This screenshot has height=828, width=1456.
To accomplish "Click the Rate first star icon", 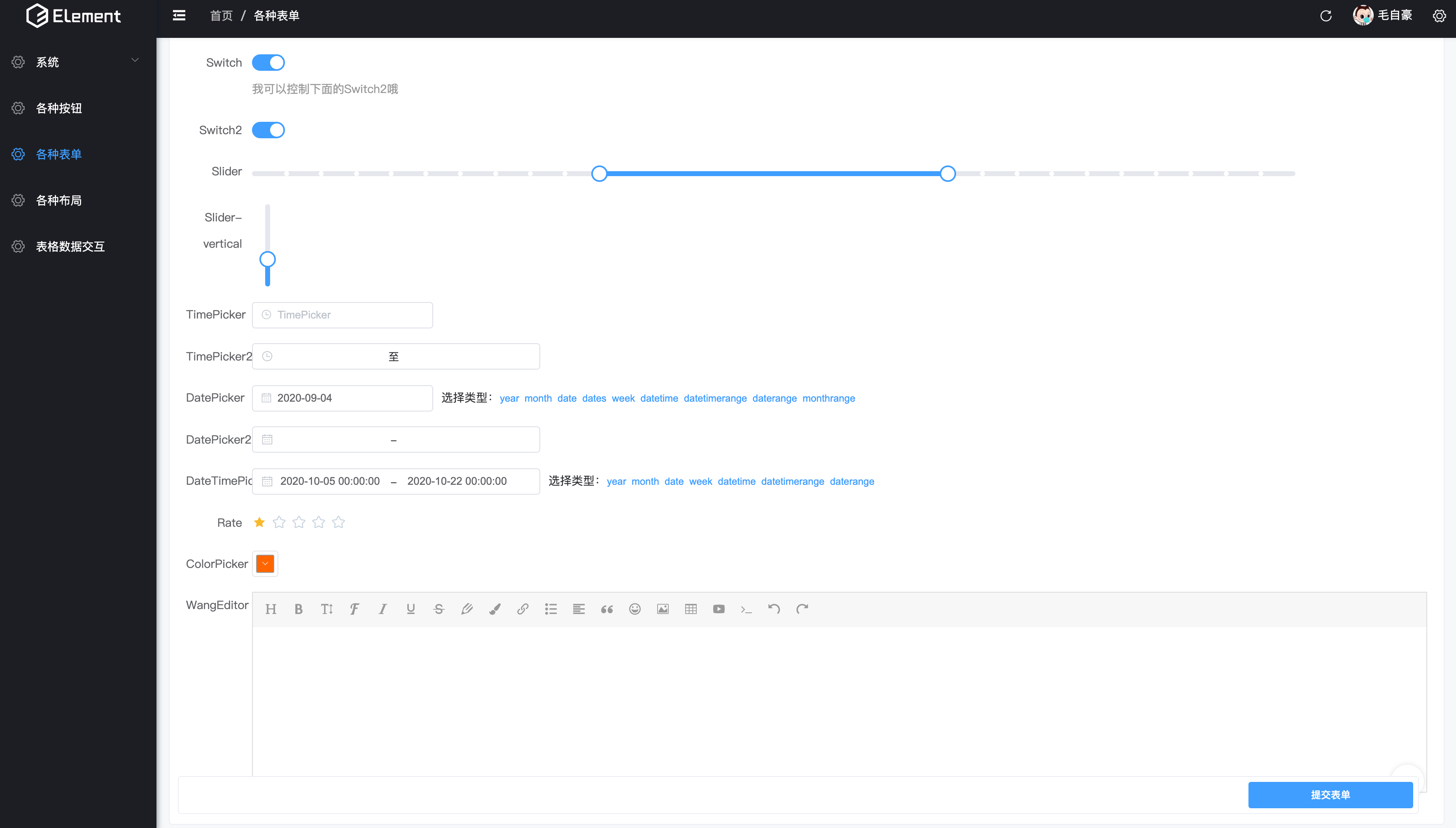I will pyautogui.click(x=259, y=522).
